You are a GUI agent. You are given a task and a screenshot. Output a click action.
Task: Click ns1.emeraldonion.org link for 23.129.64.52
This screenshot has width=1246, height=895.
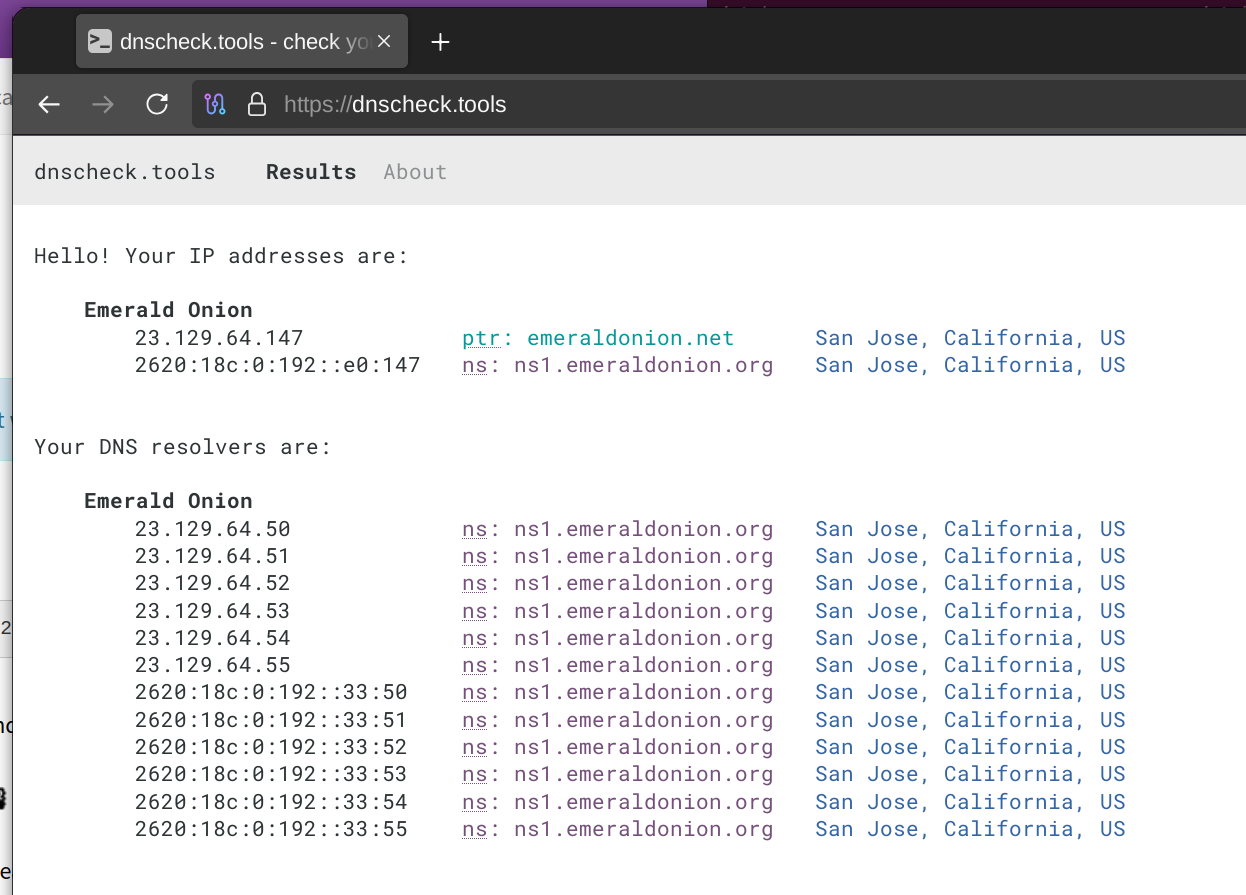(x=618, y=583)
